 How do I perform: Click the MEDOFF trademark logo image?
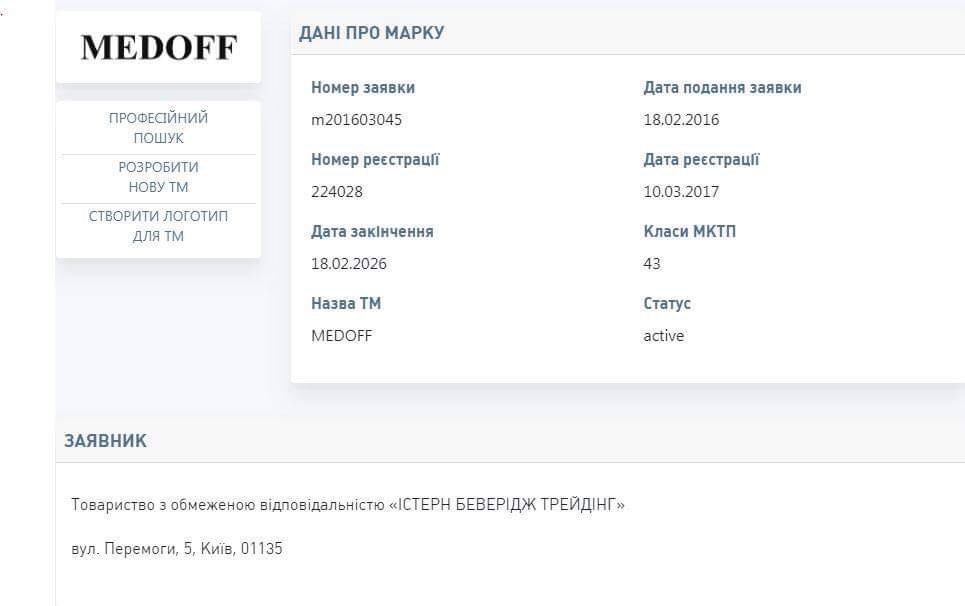tap(158, 47)
